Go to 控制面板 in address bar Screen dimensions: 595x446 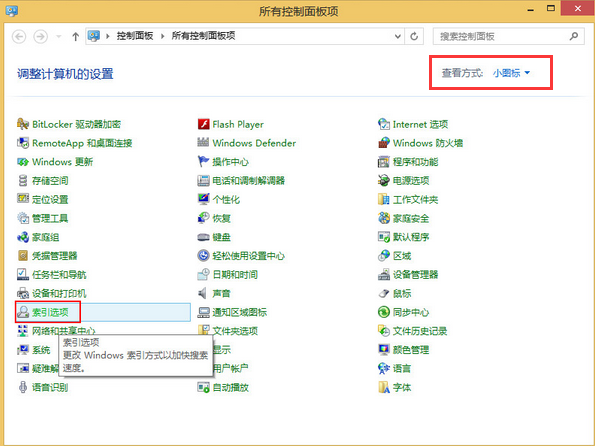pyautogui.click(x=135, y=36)
